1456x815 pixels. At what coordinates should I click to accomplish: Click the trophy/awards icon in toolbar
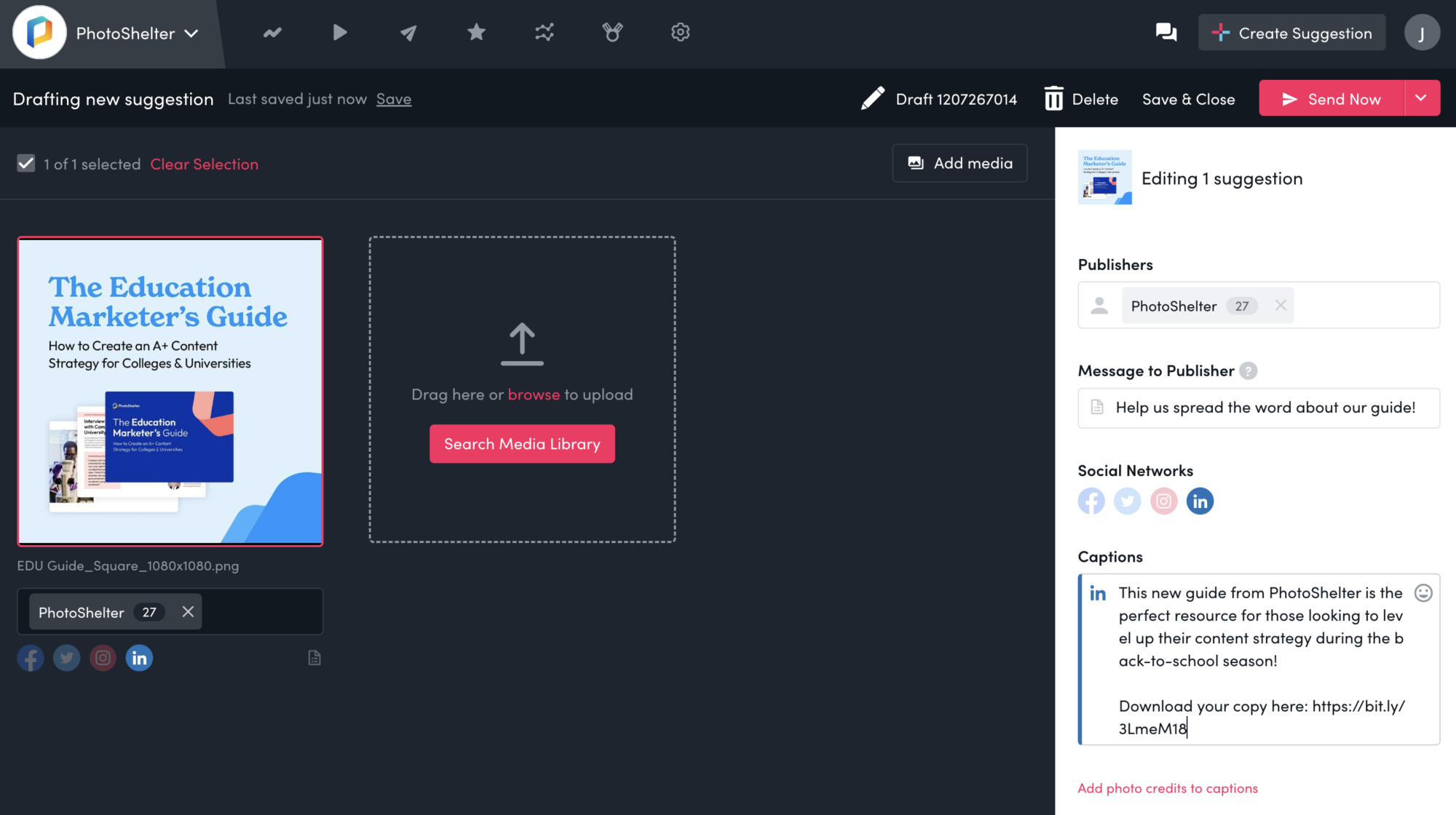coord(612,32)
